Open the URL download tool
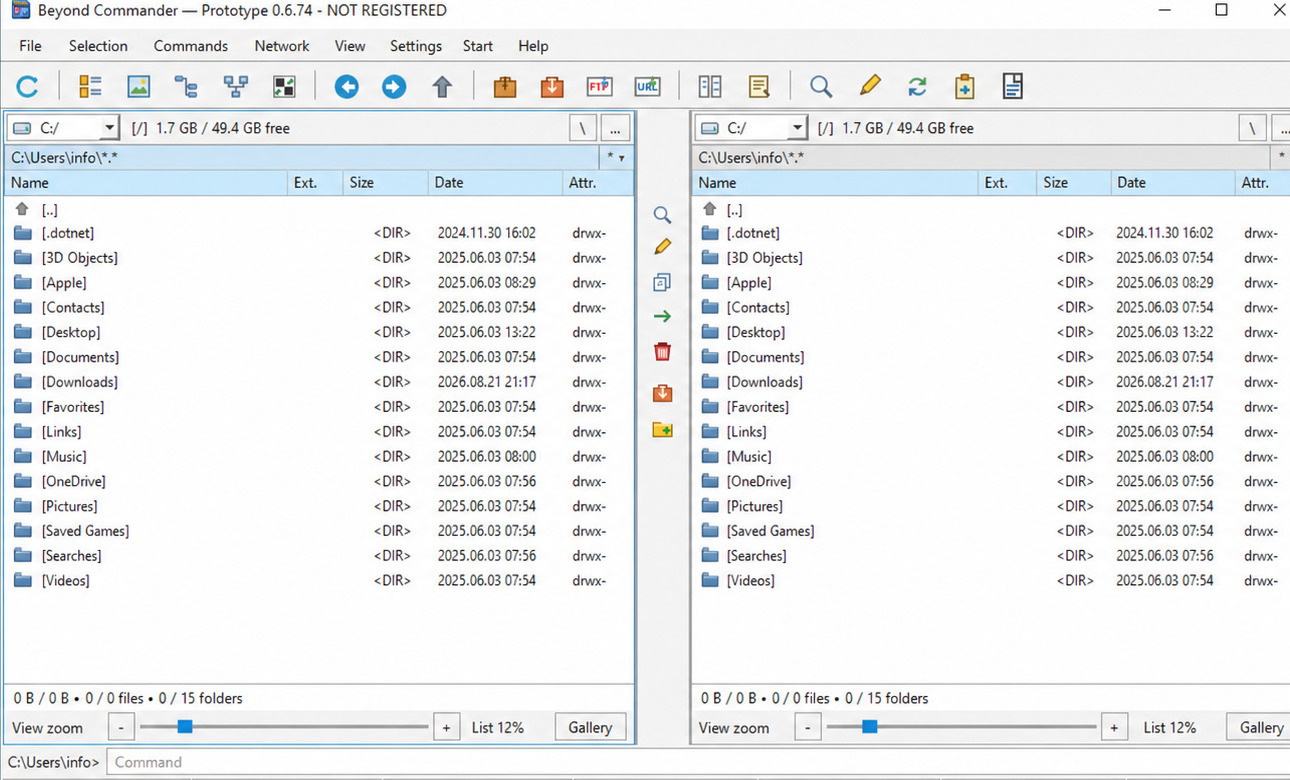Screen dimensions: 1290x780 tap(647, 87)
